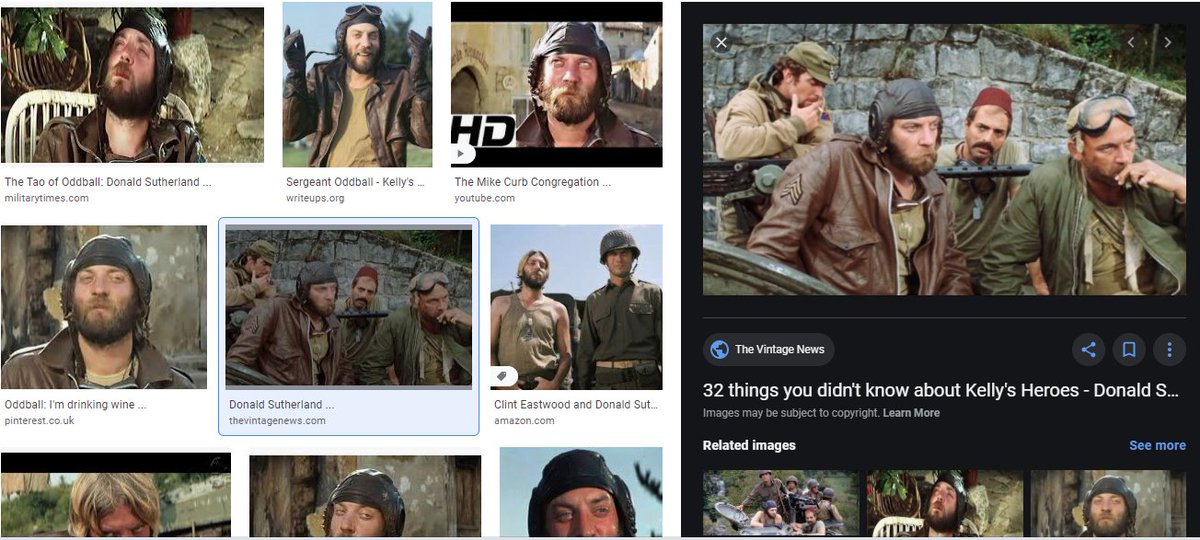Open 'Sergeant Oddball - Kelly's' writeups.org thumbnail
Viewport: 1200px width, 540px height.
357,85
